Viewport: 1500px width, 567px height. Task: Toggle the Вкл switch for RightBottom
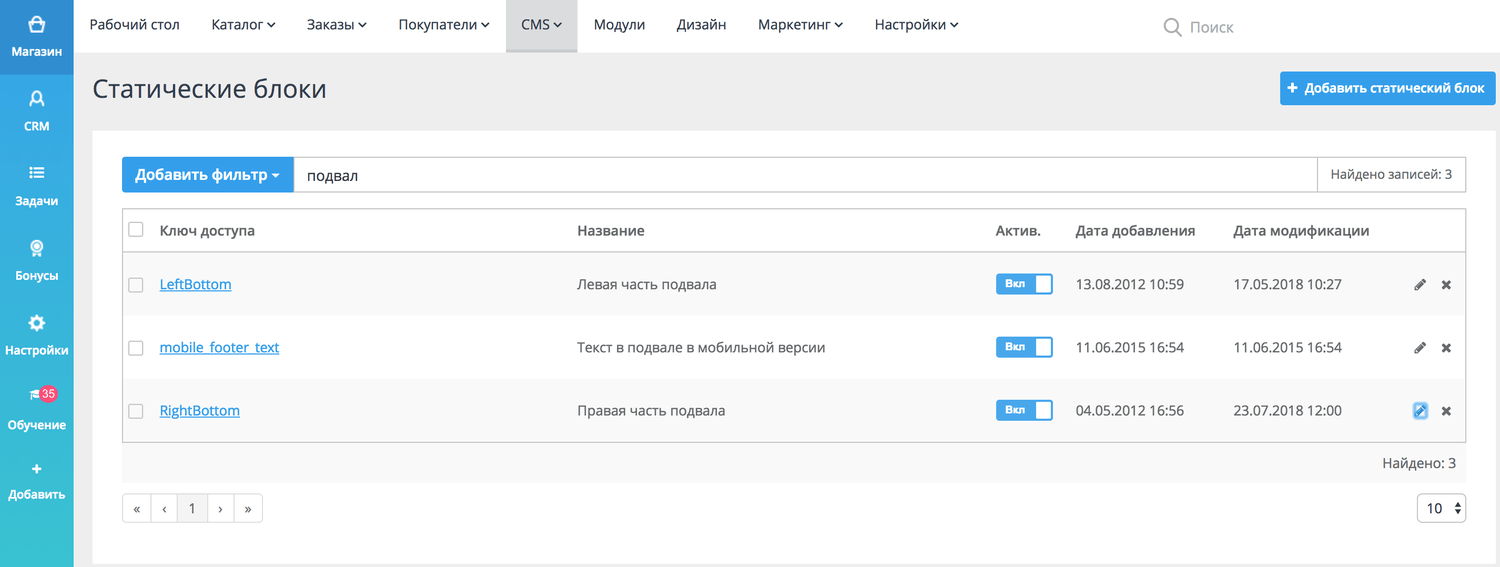(x=1024, y=410)
